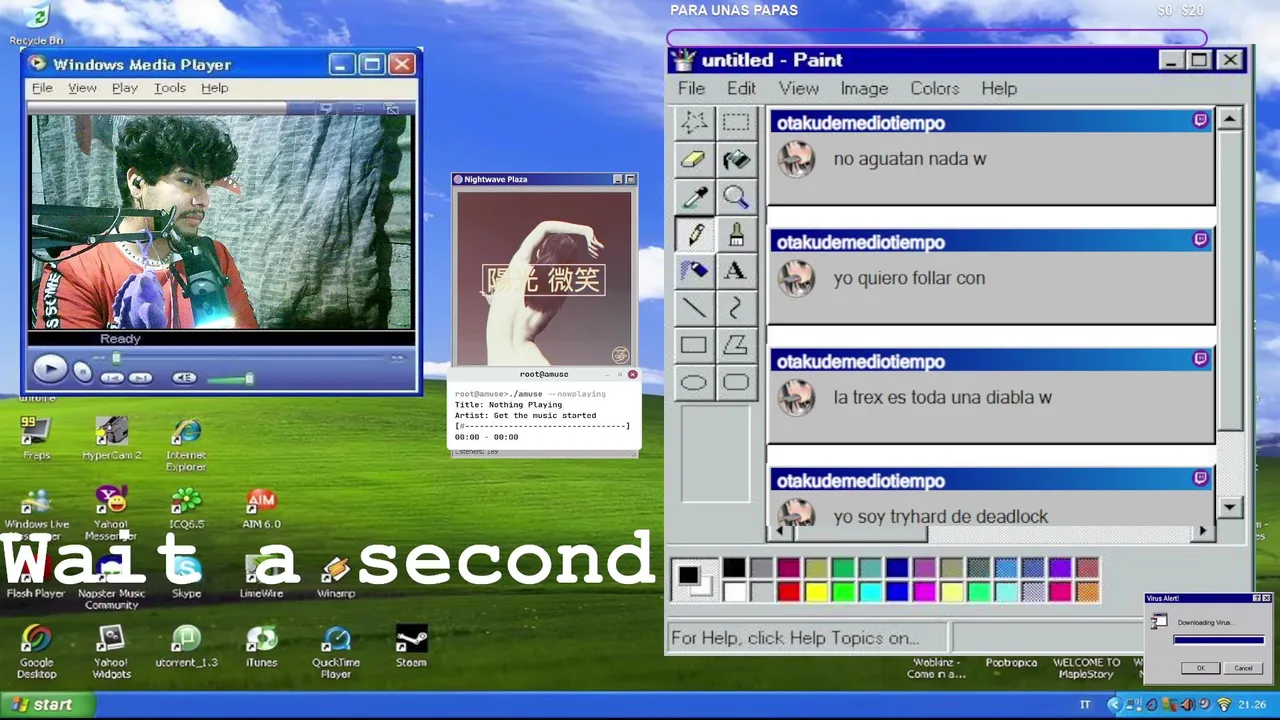This screenshot has width=1280, height=720.
Task: Open the Steam desktop shortcut
Action: click(411, 646)
